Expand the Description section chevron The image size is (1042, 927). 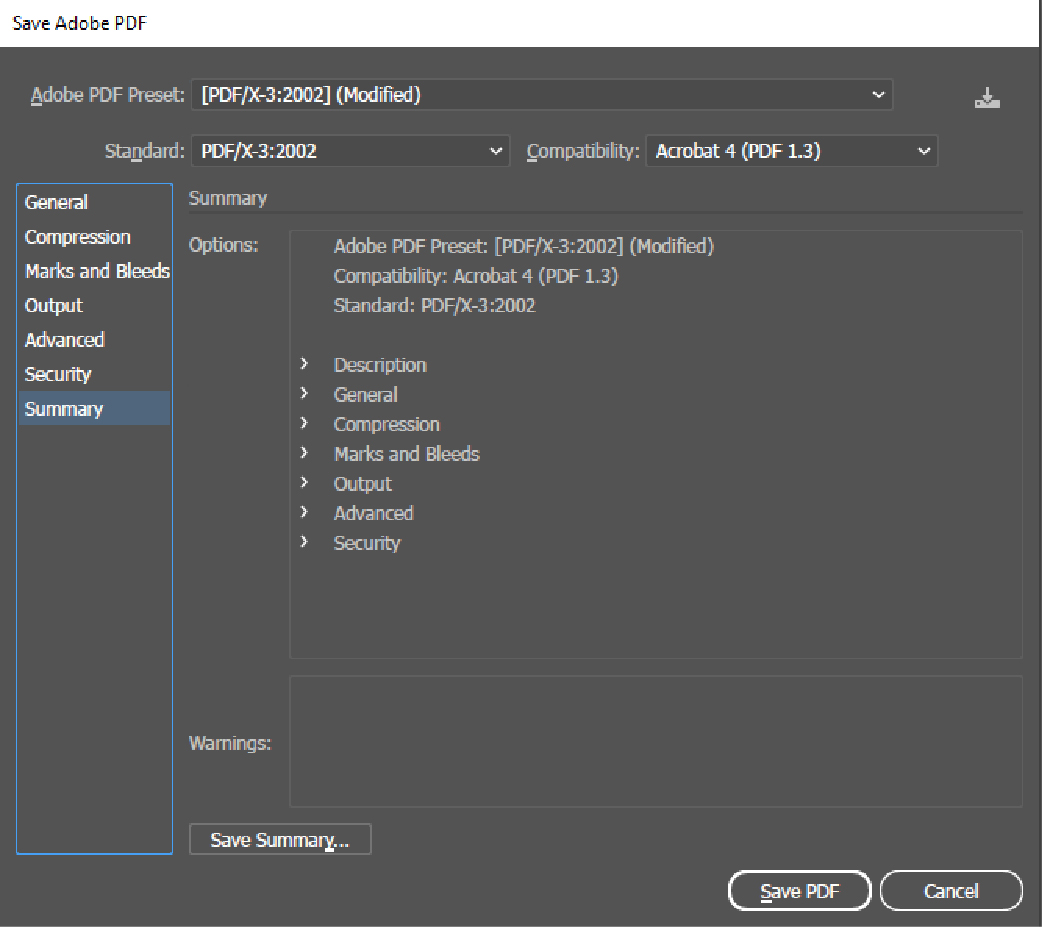click(x=304, y=365)
